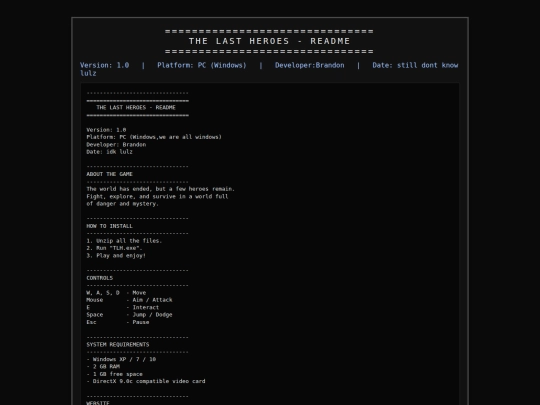Screen dimensions: 540x405
Task: Click 'W, A, S, D - Move' row
Action: point(116,293)
